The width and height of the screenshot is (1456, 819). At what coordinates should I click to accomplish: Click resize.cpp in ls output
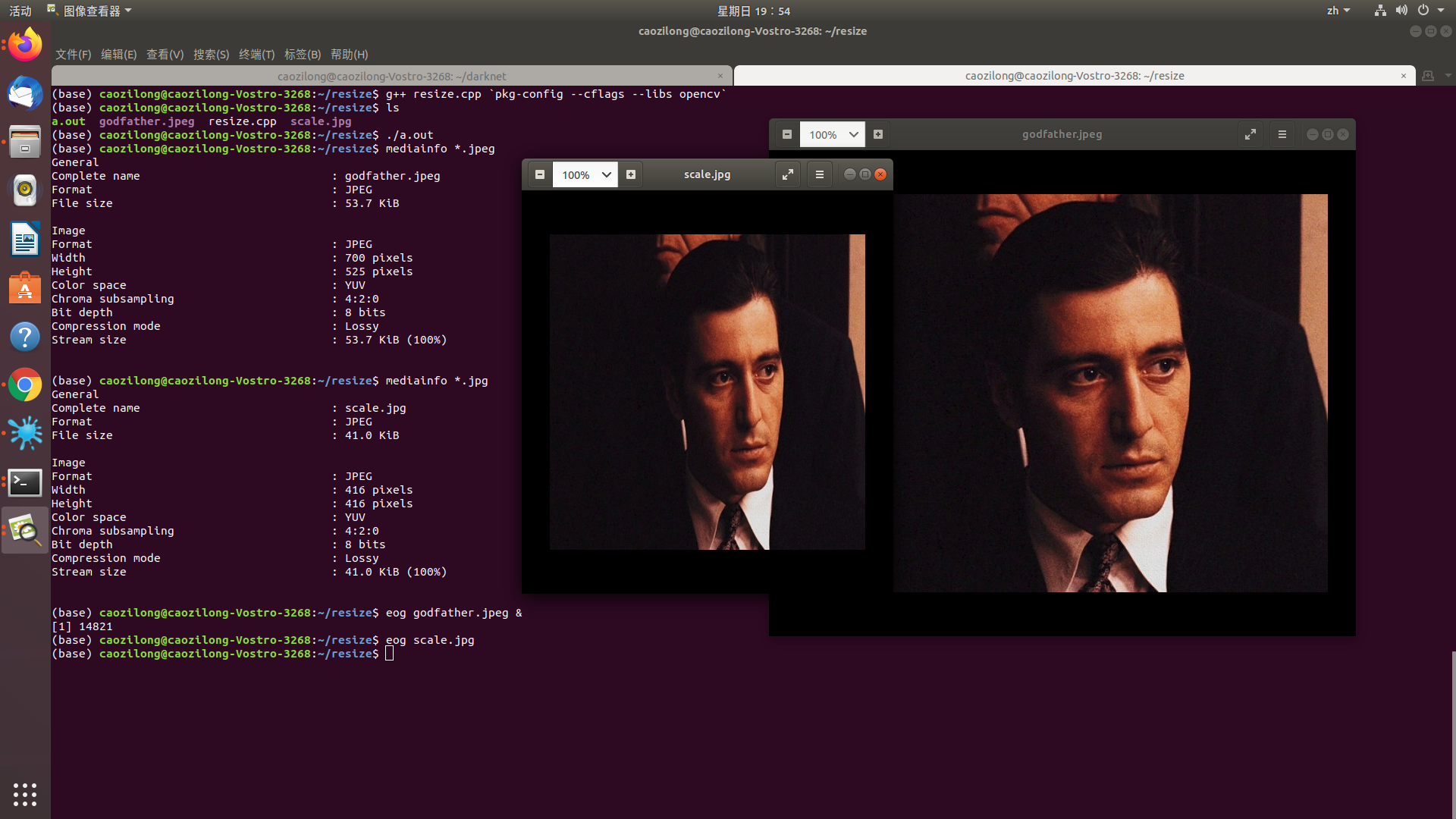click(242, 121)
